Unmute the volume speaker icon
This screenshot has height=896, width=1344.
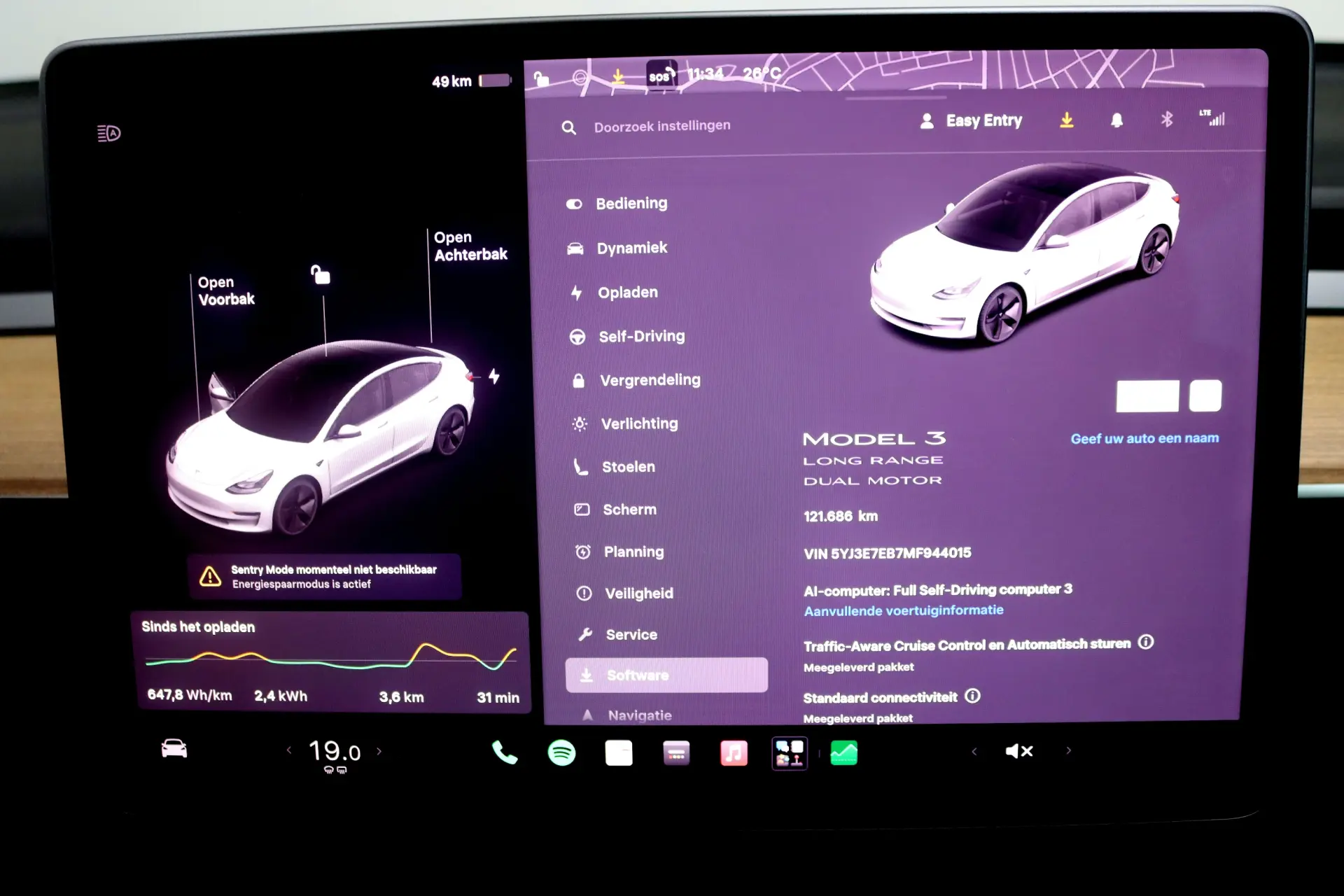[1019, 751]
